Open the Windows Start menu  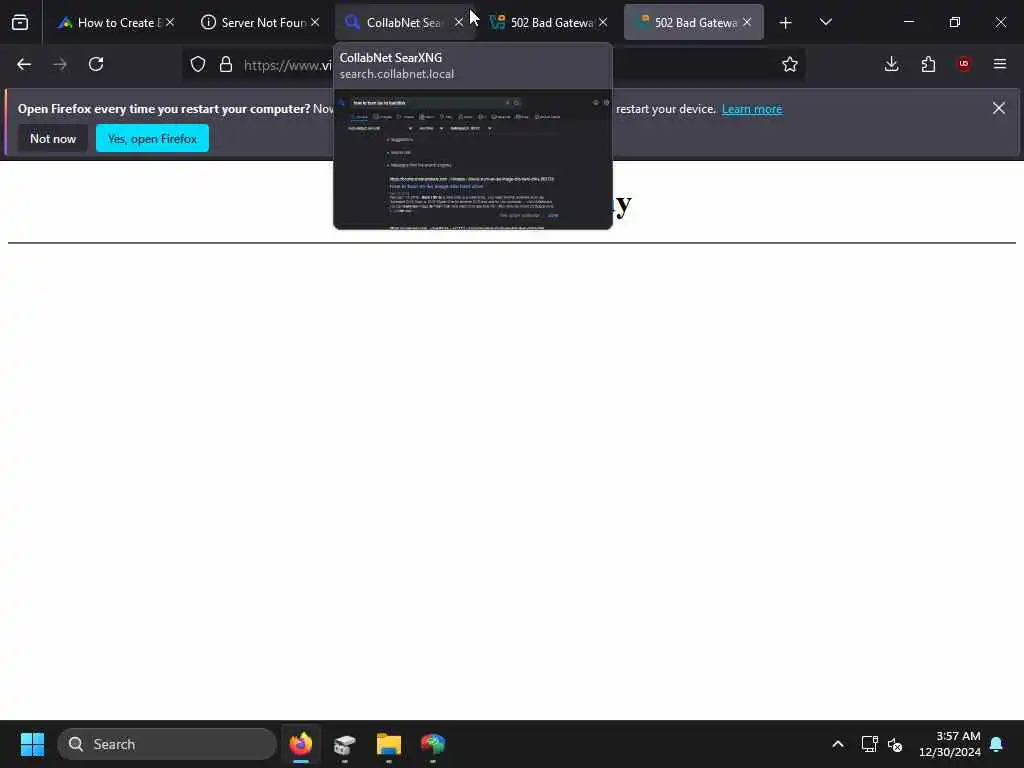32,744
